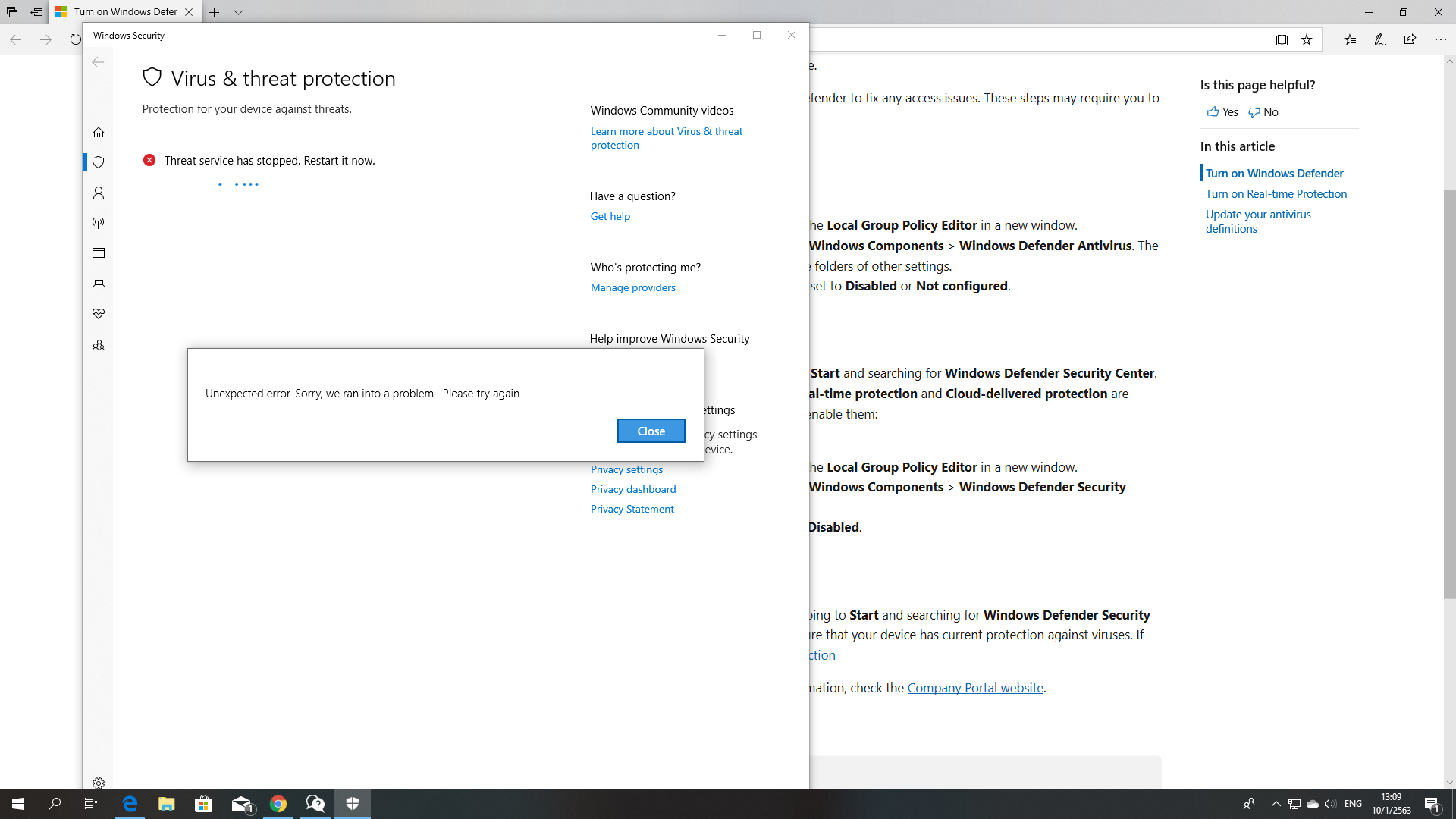Viewport: 1456px width, 819px height.
Task: Go back in Windows Security
Action: pyautogui.click(x=98, y=62)
